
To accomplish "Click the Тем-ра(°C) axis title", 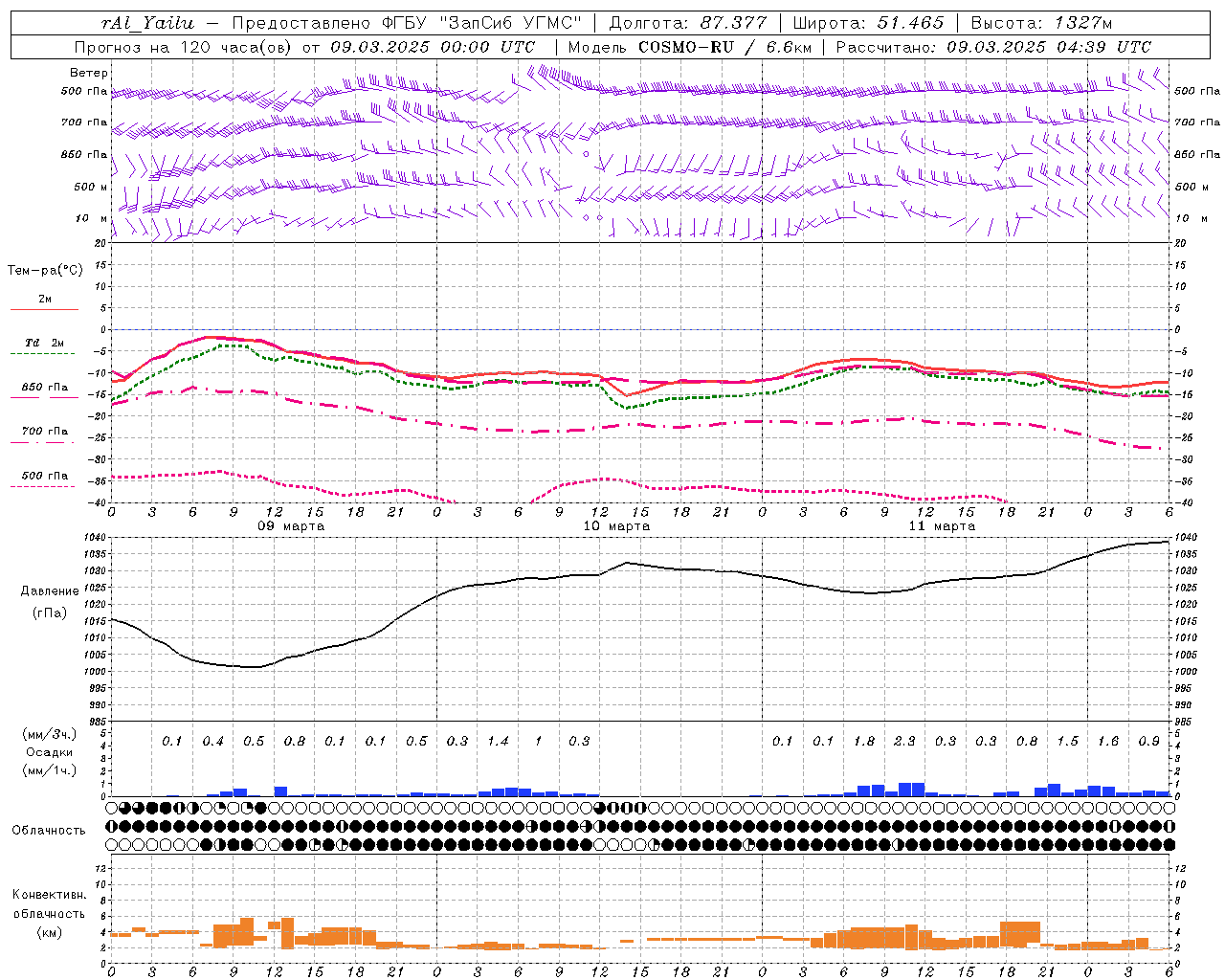I will pyautogui.click(x=45, y=271).
